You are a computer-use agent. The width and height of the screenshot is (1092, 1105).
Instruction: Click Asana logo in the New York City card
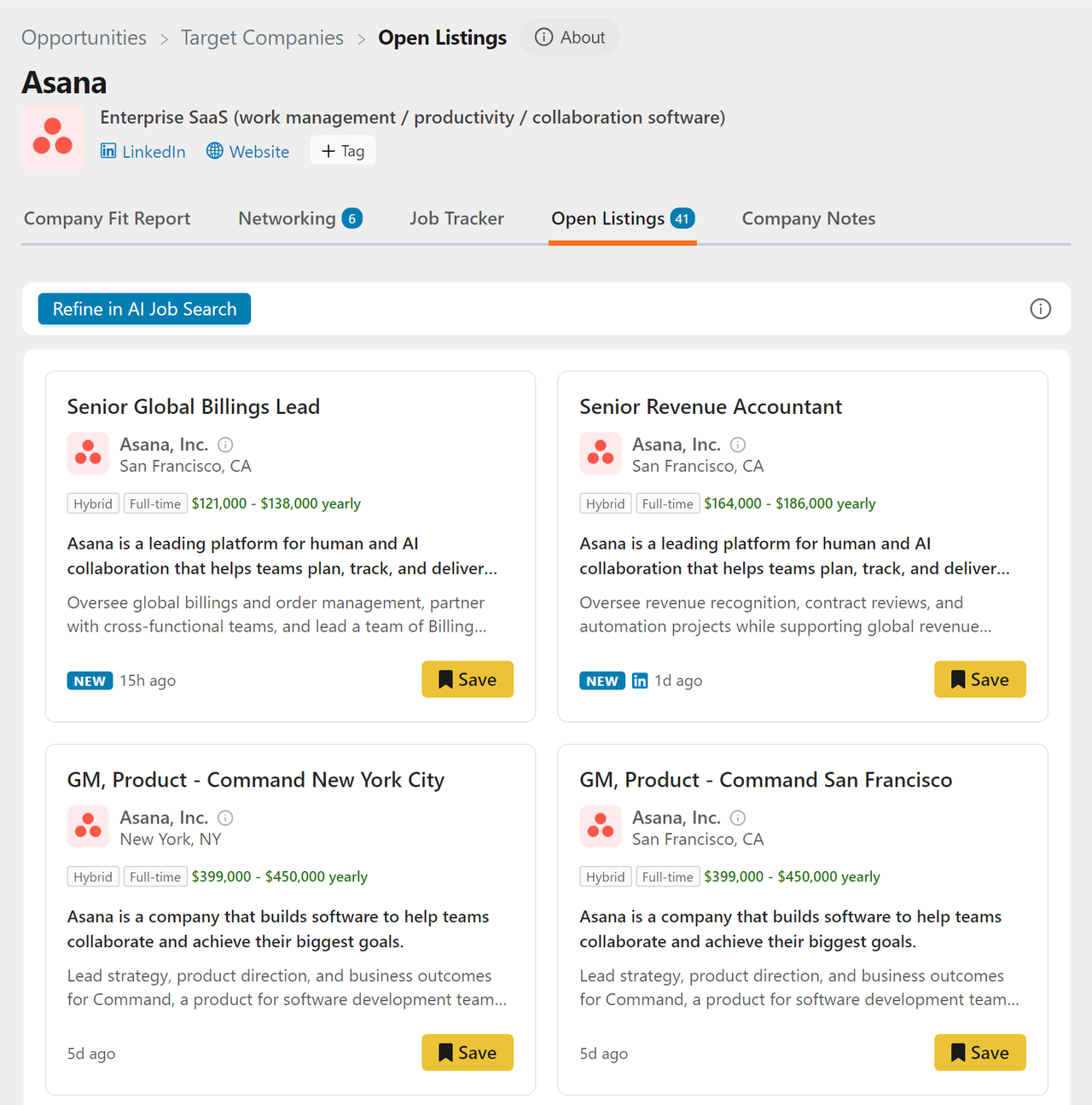click(88, 826)
